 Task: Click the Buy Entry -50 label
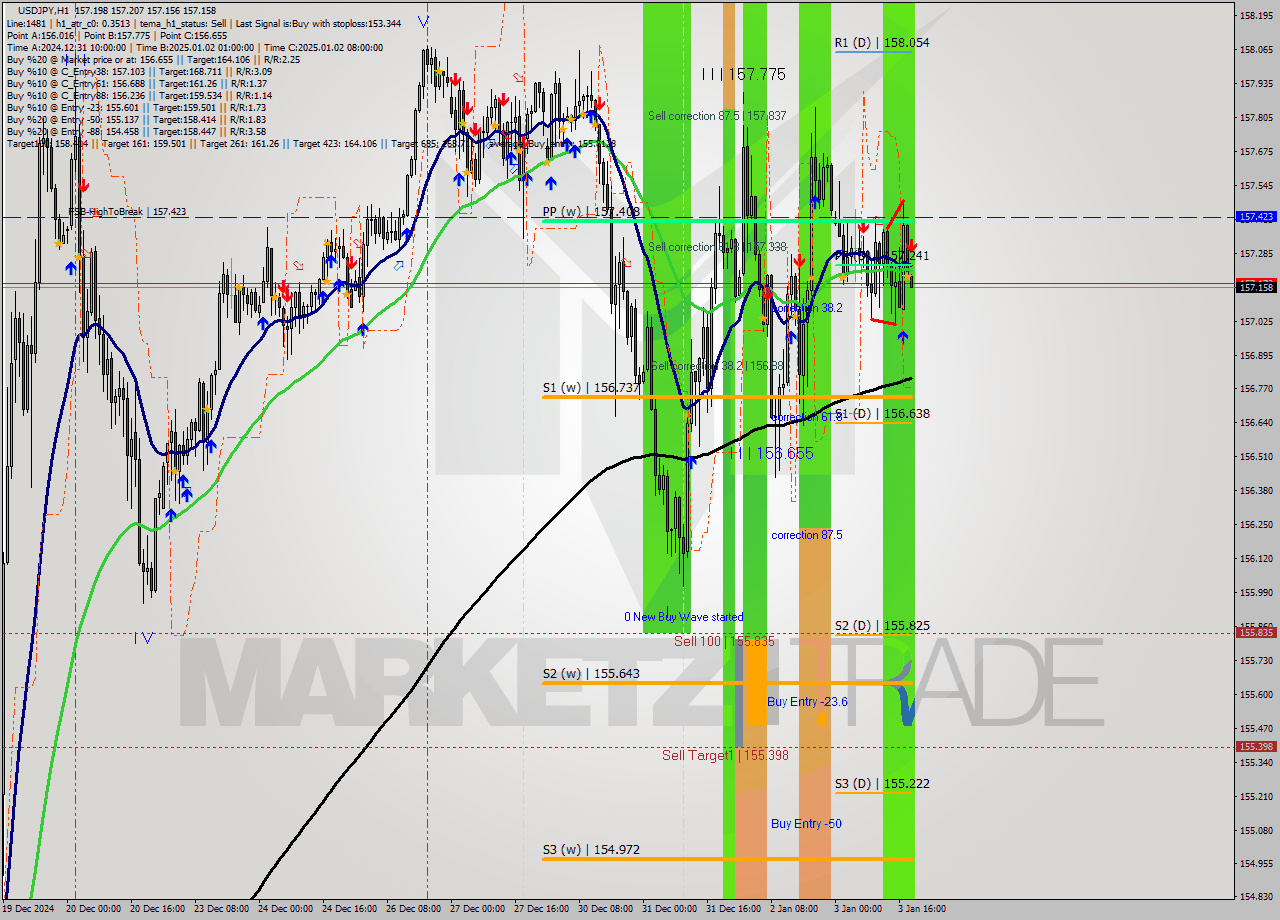click(x=806, y=824)
